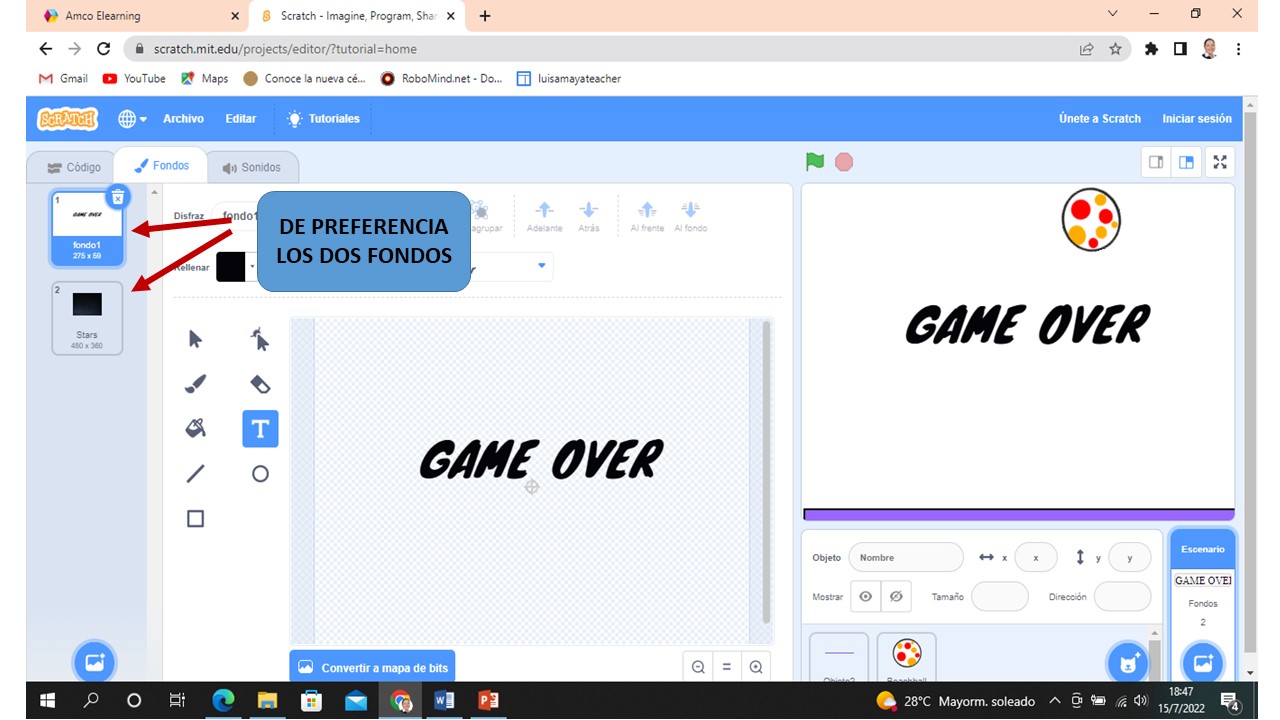Open the Archivo menu
The width and height of the screenshot is (1280, 720).
[x=183, y=119]
